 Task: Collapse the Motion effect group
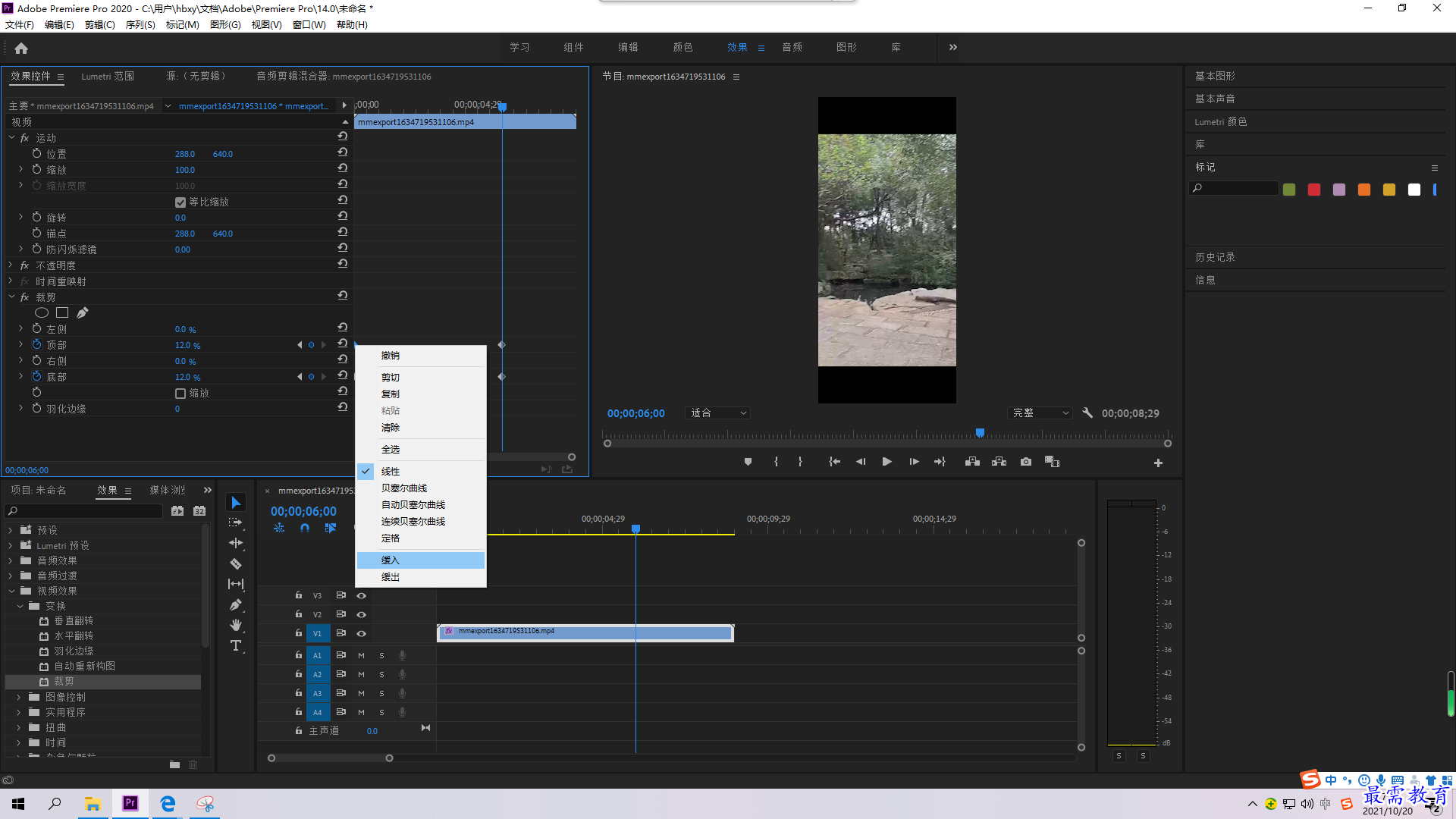pyautogui.click(x=11, y=137)
